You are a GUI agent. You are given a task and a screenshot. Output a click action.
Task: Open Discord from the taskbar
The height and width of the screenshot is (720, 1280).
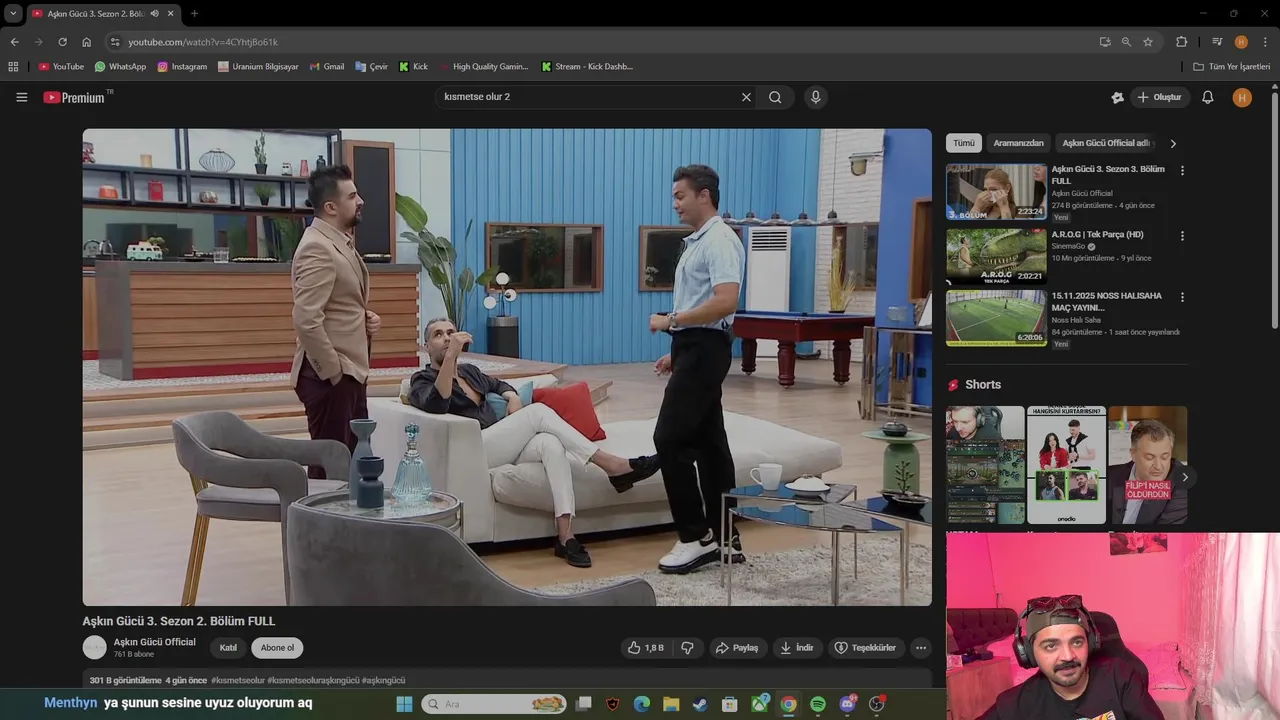pos(847,704)
